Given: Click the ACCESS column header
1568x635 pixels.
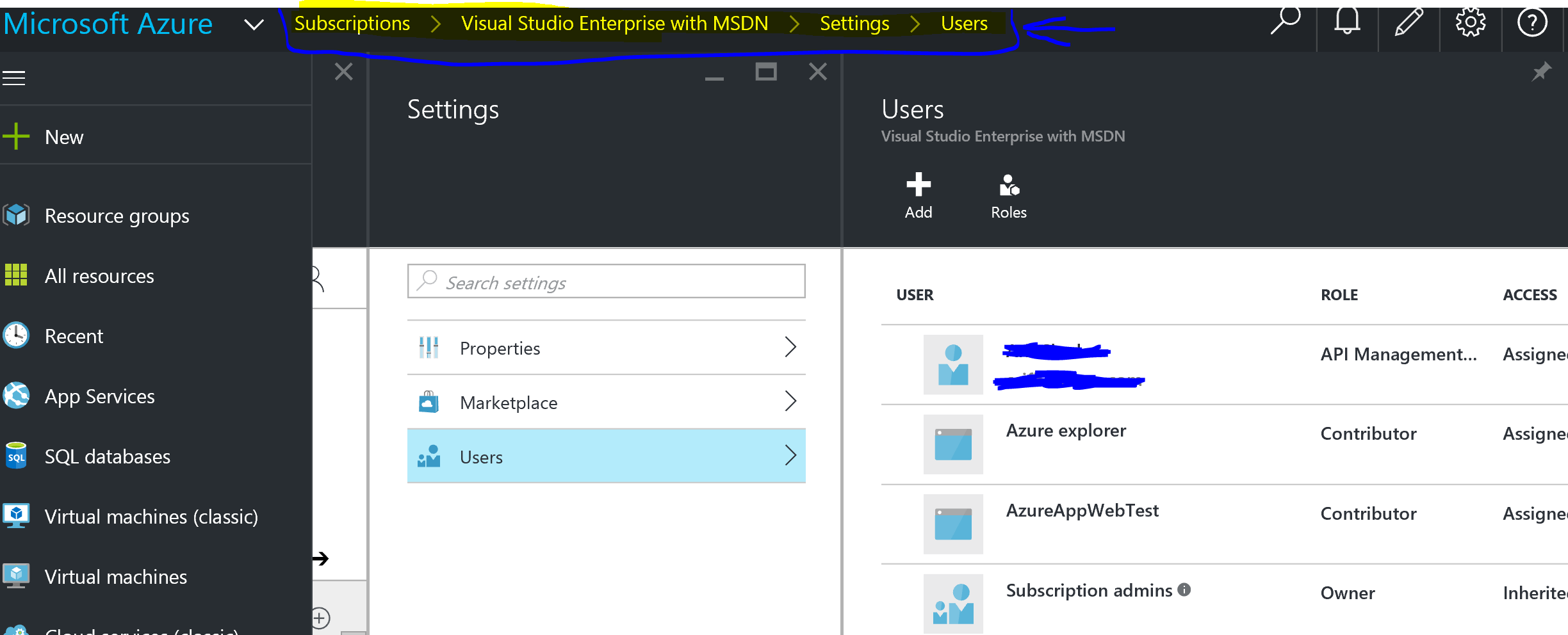Looking at the screenshot, I should tap(1530, 295).
